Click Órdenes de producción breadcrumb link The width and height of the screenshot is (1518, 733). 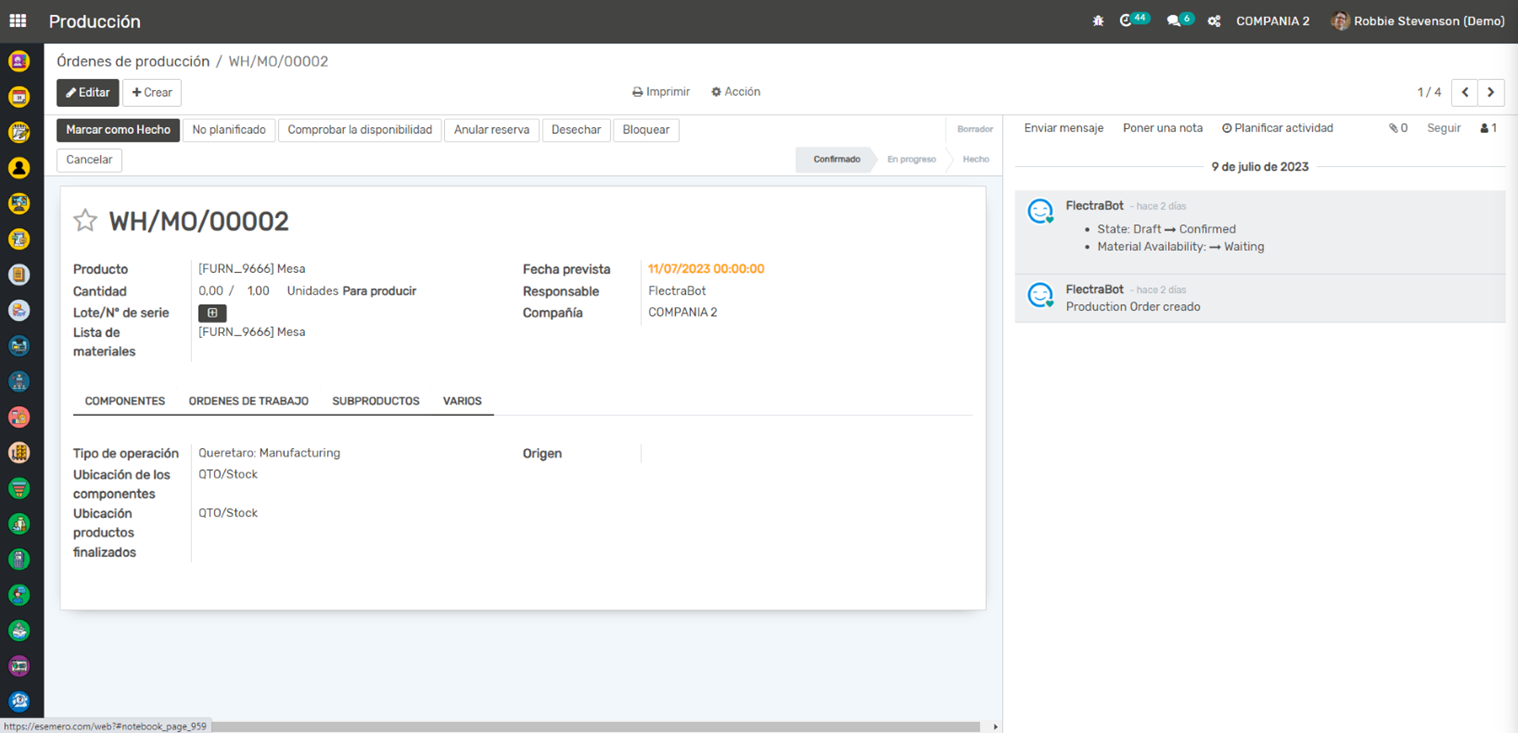pos(133,61)
